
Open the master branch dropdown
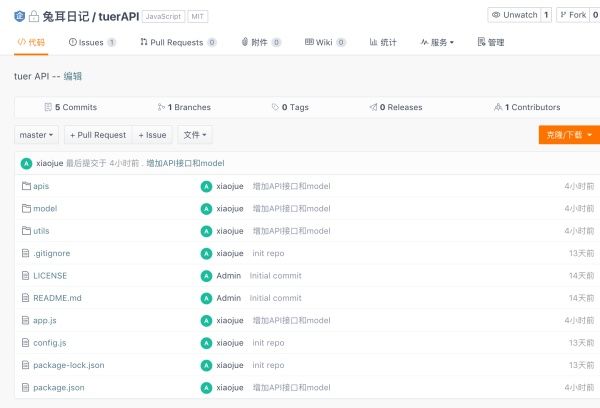click(x=36, y=135)
